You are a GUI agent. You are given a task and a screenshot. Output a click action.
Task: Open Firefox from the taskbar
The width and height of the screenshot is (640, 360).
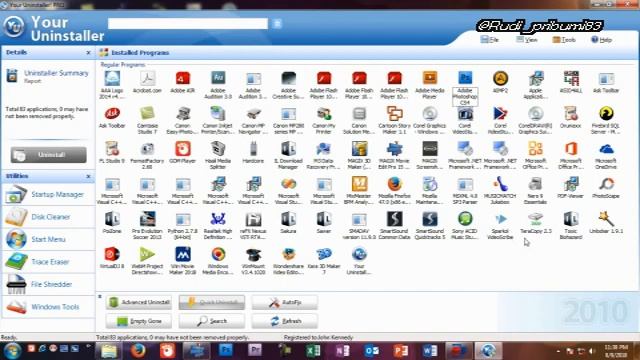(138, 351)
